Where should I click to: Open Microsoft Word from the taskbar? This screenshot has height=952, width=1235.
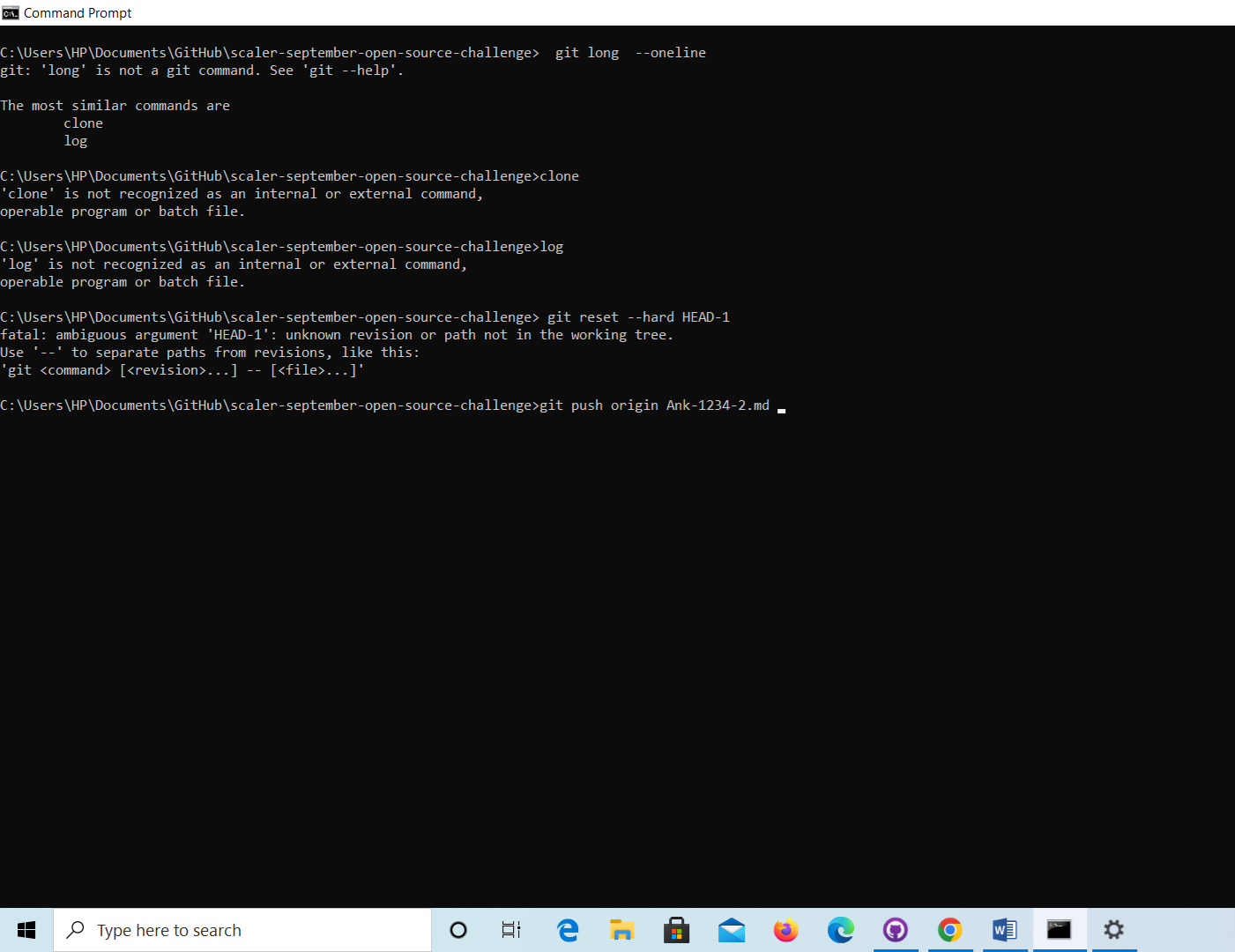pos(1004,930)
